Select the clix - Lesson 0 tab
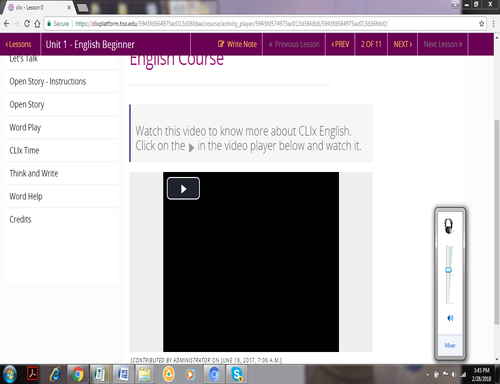The image size is (500, 384). click(38, 7)
